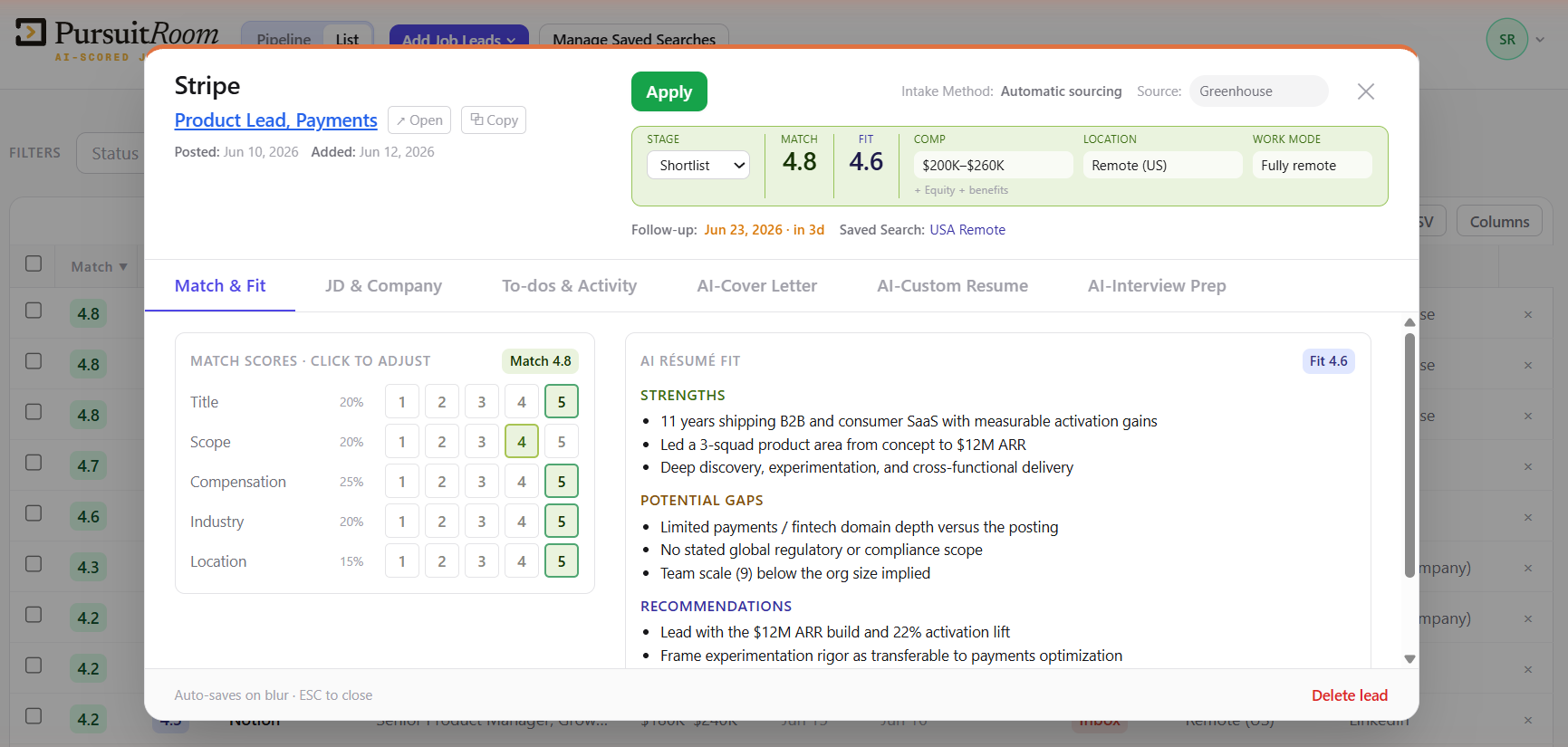Set Title score to 5
Viewport: 1568px width, 747px height.
pos(562,402)
